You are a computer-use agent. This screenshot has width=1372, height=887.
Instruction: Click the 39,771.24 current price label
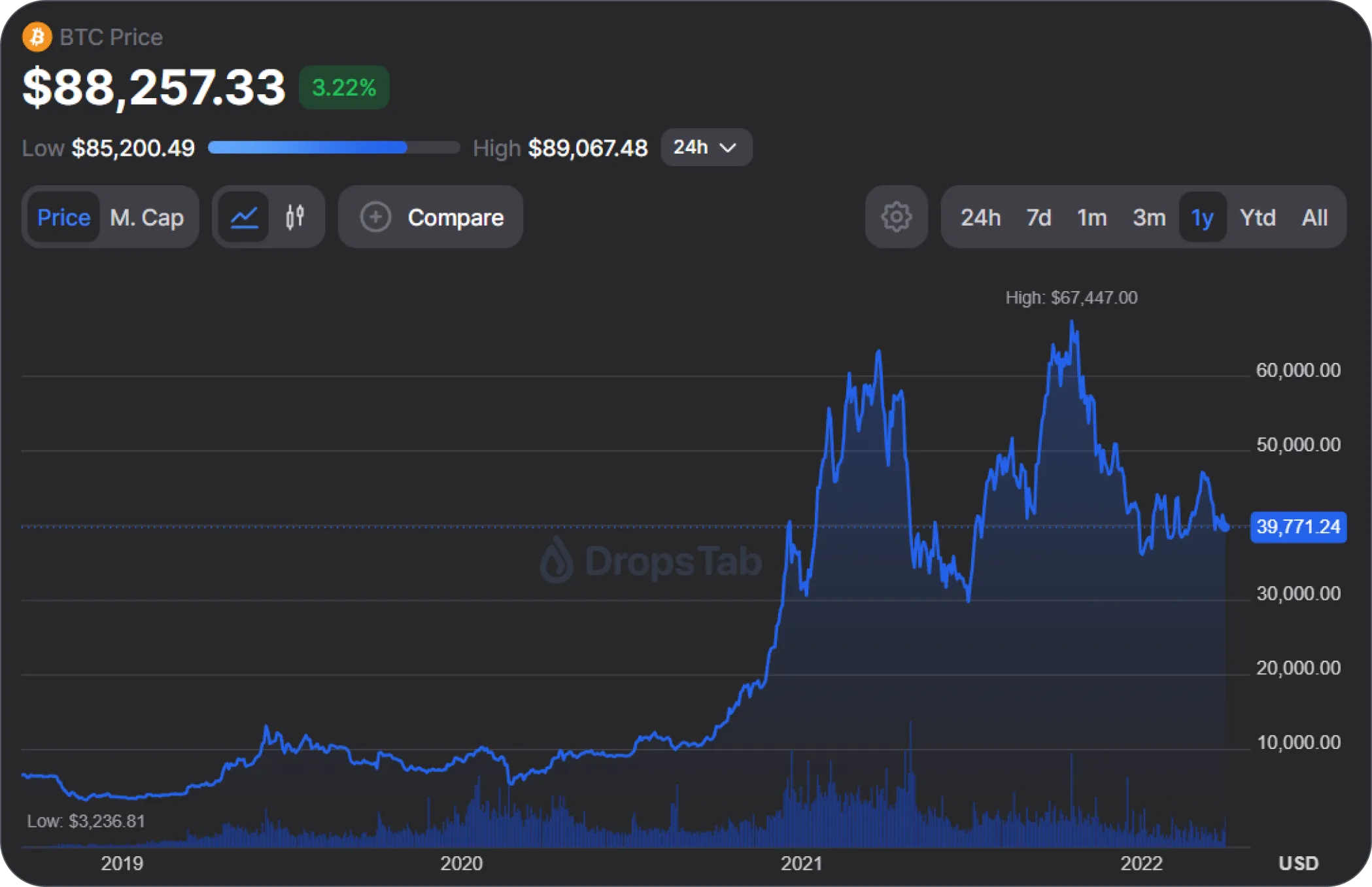tap(1298, 527)
